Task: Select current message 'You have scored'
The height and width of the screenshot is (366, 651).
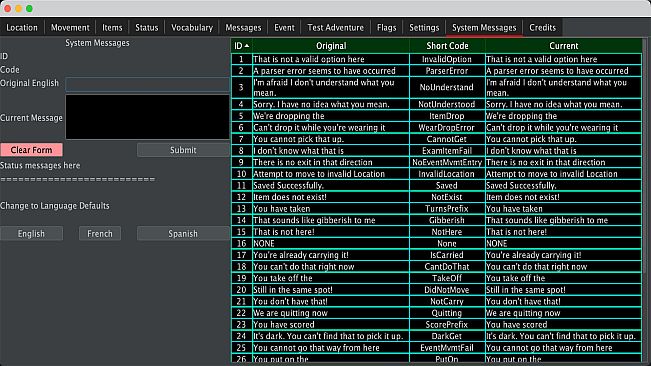Action: point(563,325)
